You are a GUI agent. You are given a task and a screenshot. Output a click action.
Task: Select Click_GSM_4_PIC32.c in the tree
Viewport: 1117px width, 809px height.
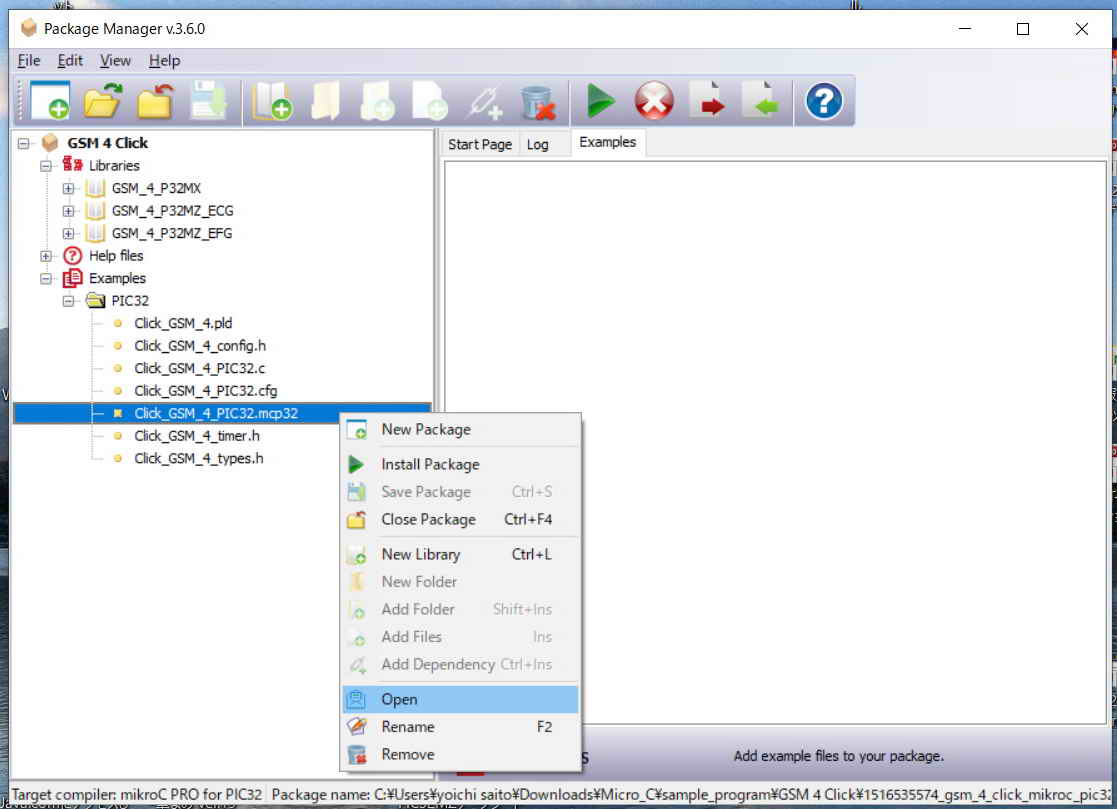click(x=199, y=368)
